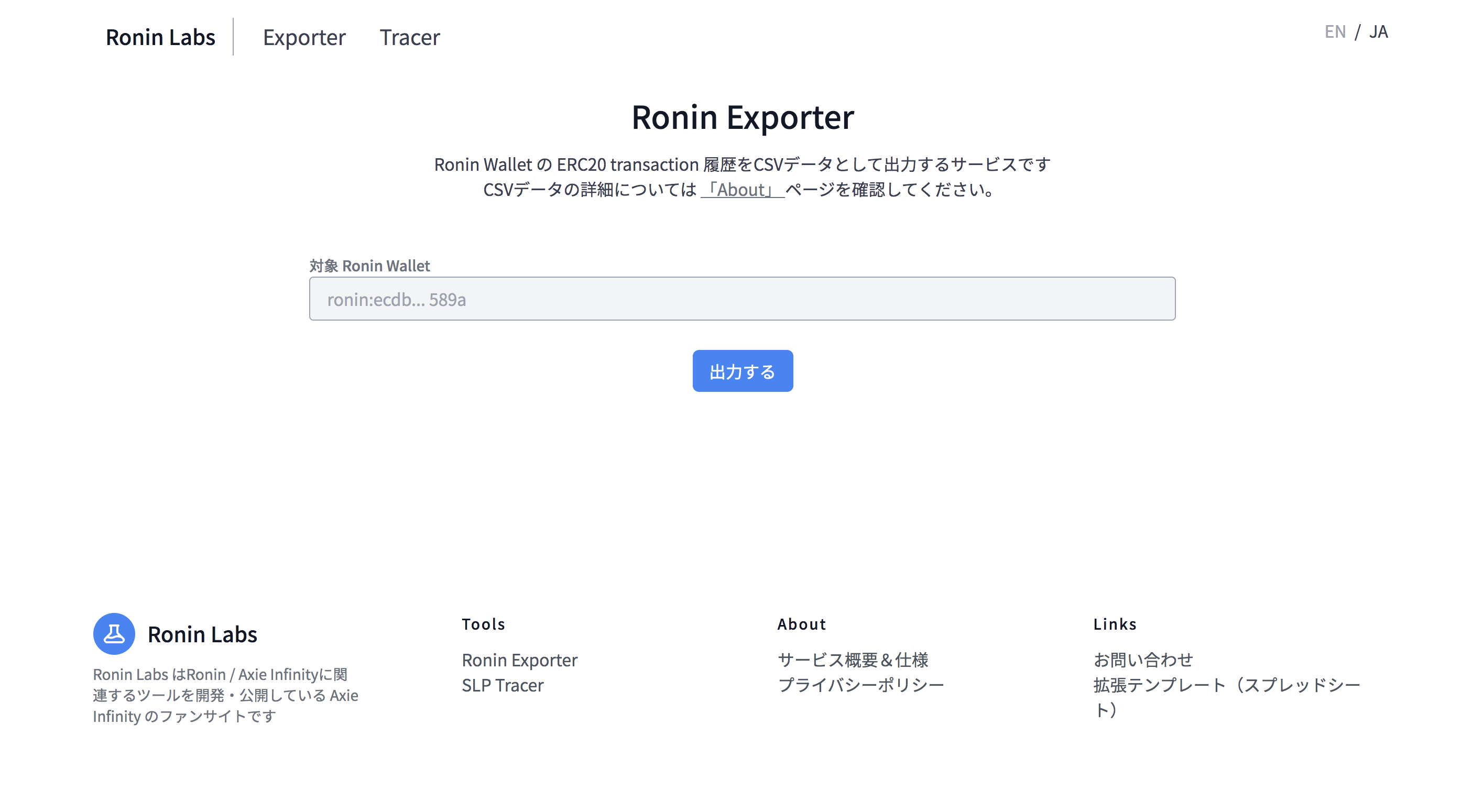Open サービス概要＆仕様 link

pyautogui.click(x=853, y=660)
